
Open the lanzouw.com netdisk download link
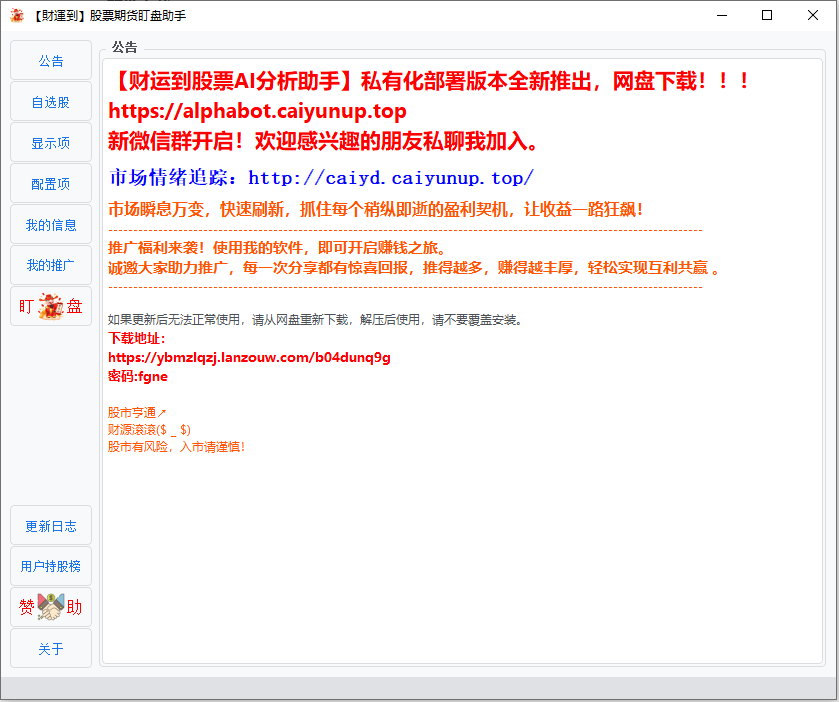pos(247,357)
